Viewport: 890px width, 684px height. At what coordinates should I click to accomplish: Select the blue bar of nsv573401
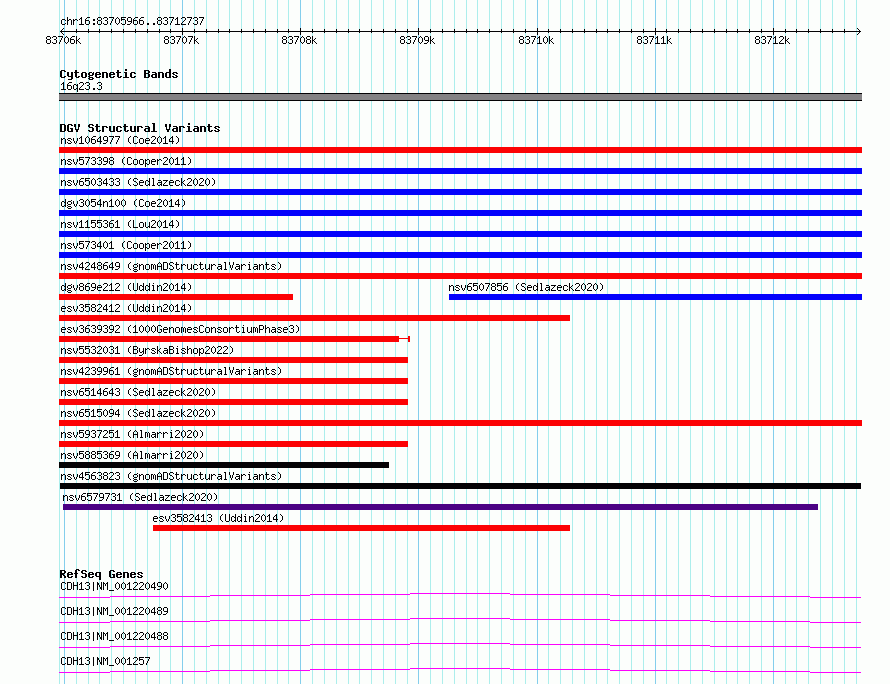(460, 255)
